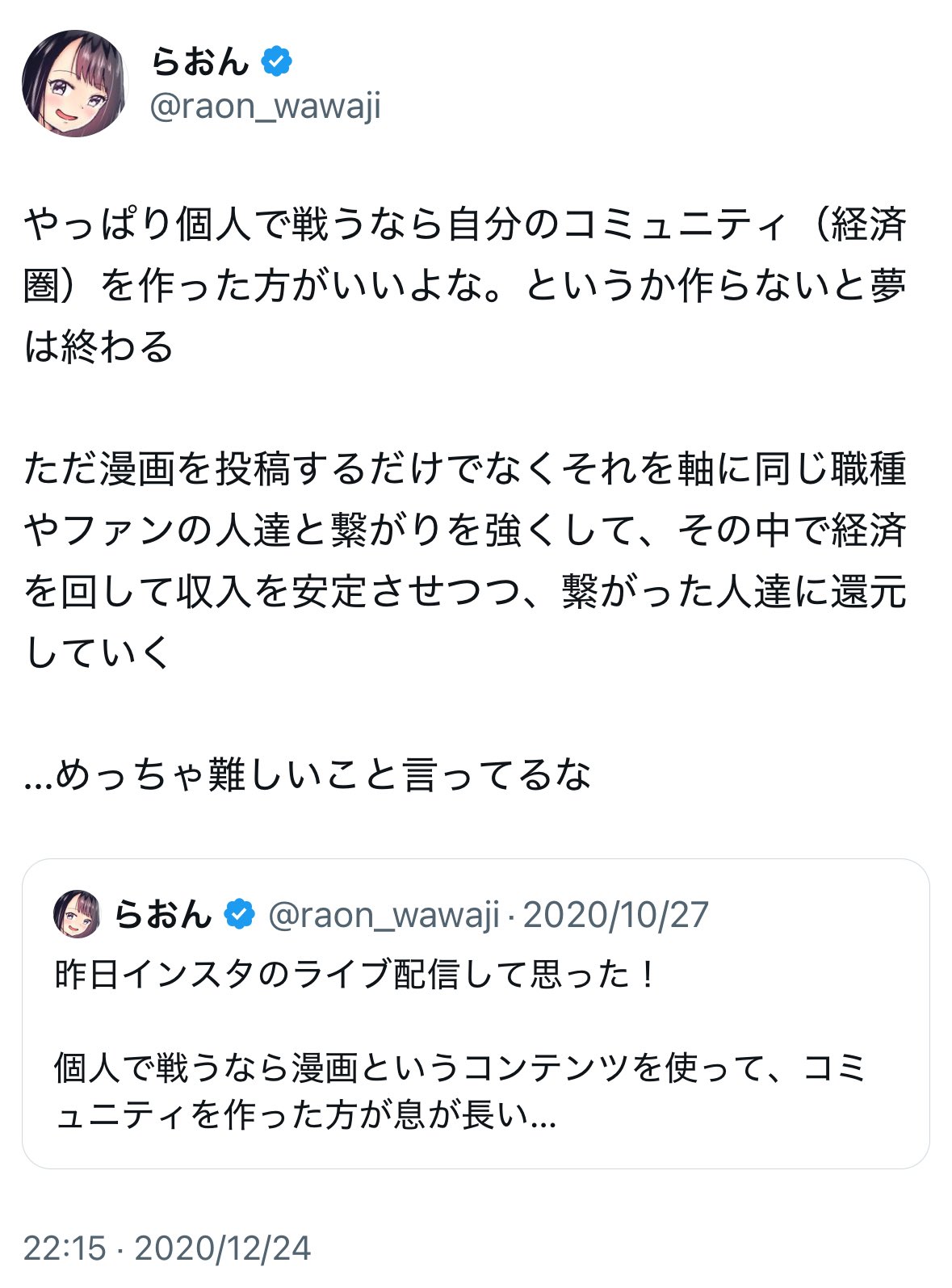Open the @raon_wawaji handle in the quoted tweet
Screen dimensions: 952x1288
[384, 915]
